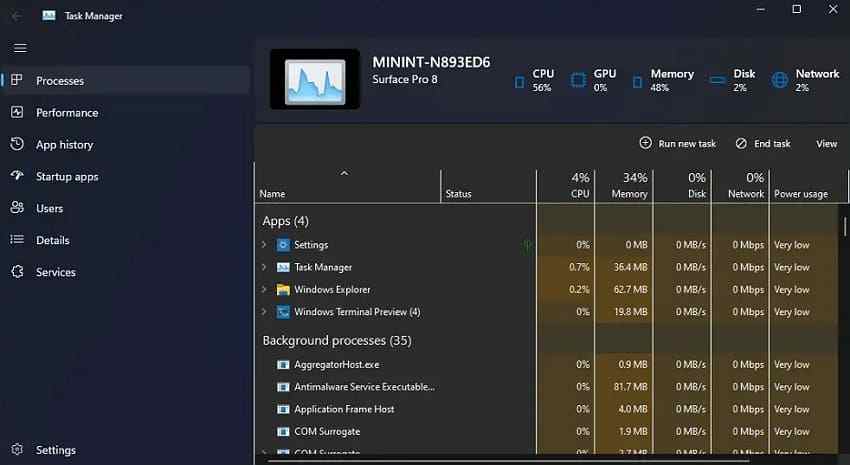Click the Processes sidebar icon
The width and height of the screenshot is (850, 465).
[x=17, y=80]
